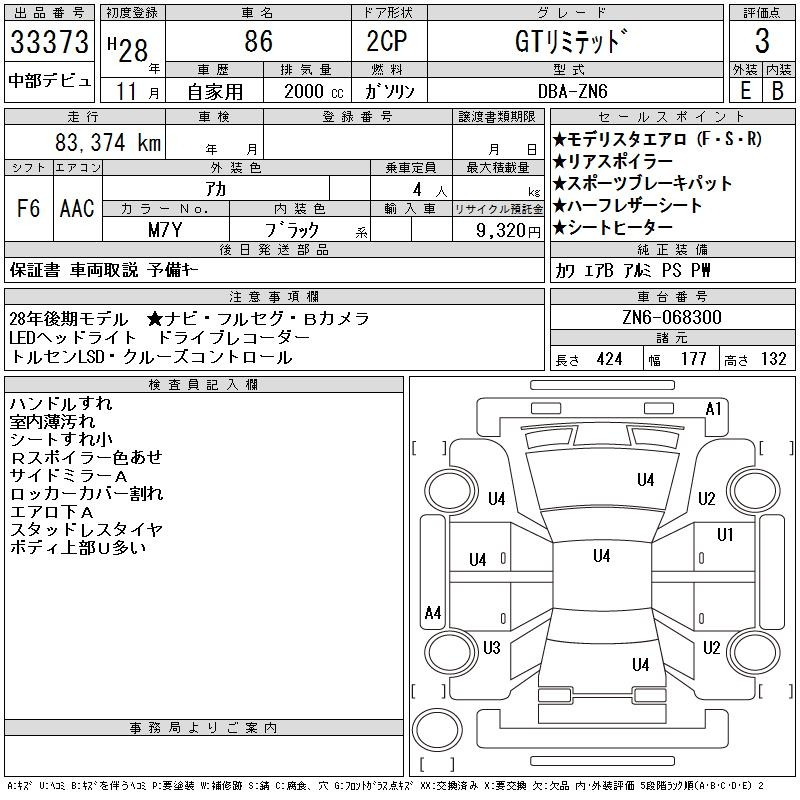Click the chassis number ZN6-068300

tap(672, 318)
